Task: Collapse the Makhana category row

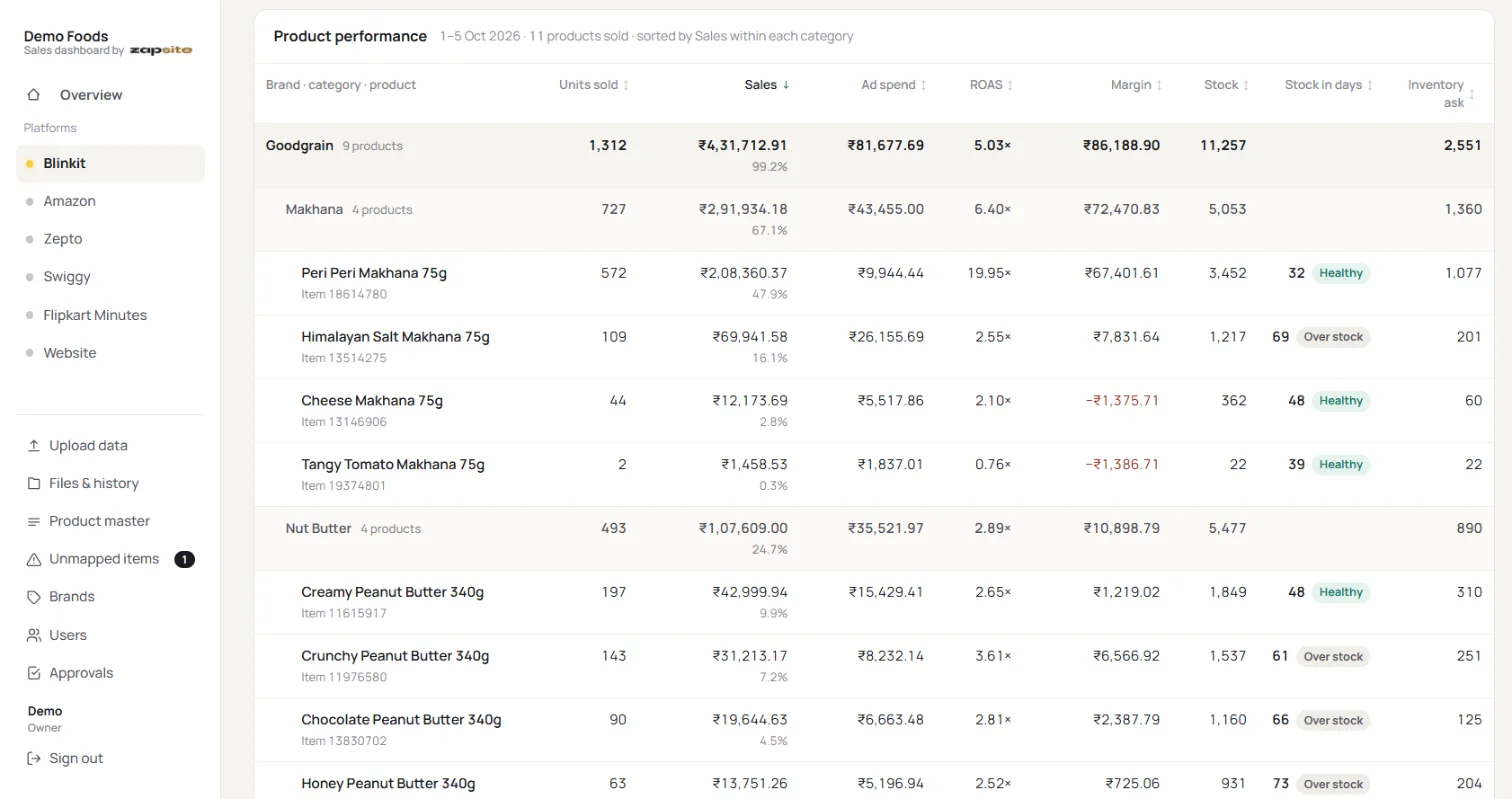Action: [x=875, y=220]
